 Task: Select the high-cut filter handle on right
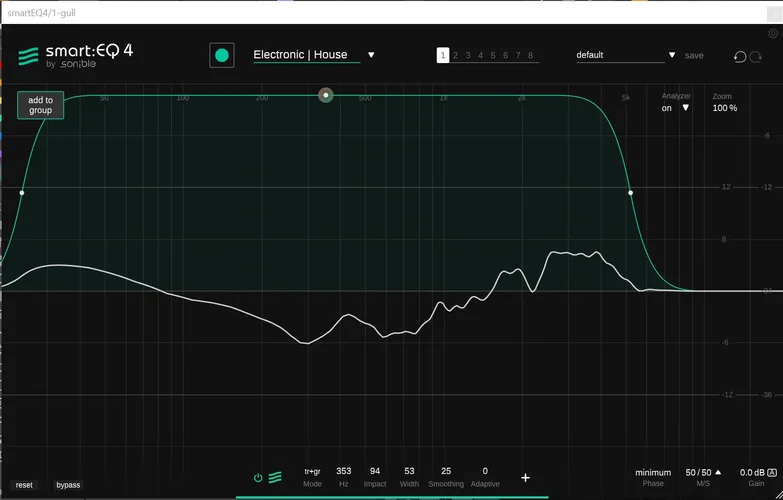pyautogui.click(x=630, y=193)
